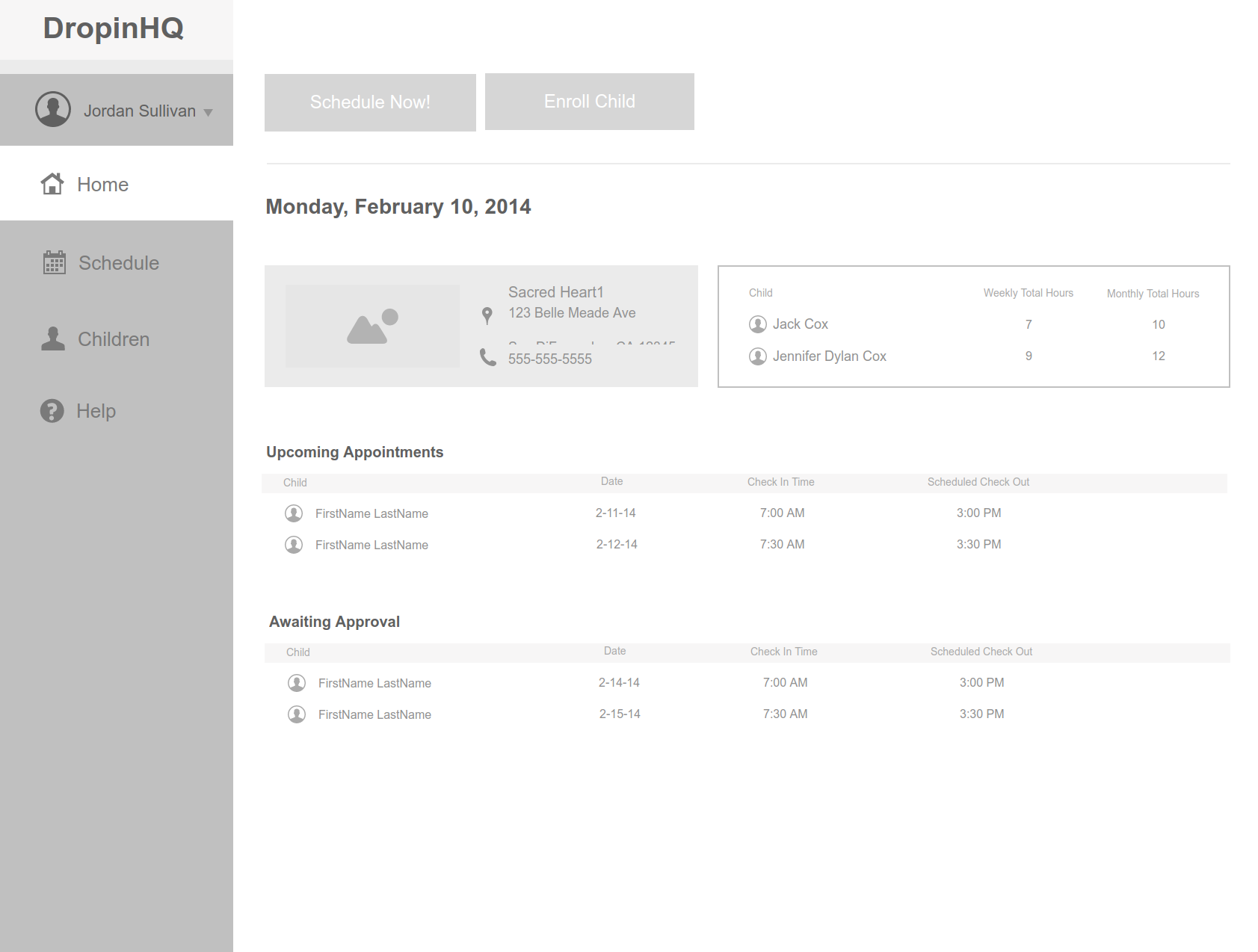Click the Upcoming Appointments heading

point(355,452)
